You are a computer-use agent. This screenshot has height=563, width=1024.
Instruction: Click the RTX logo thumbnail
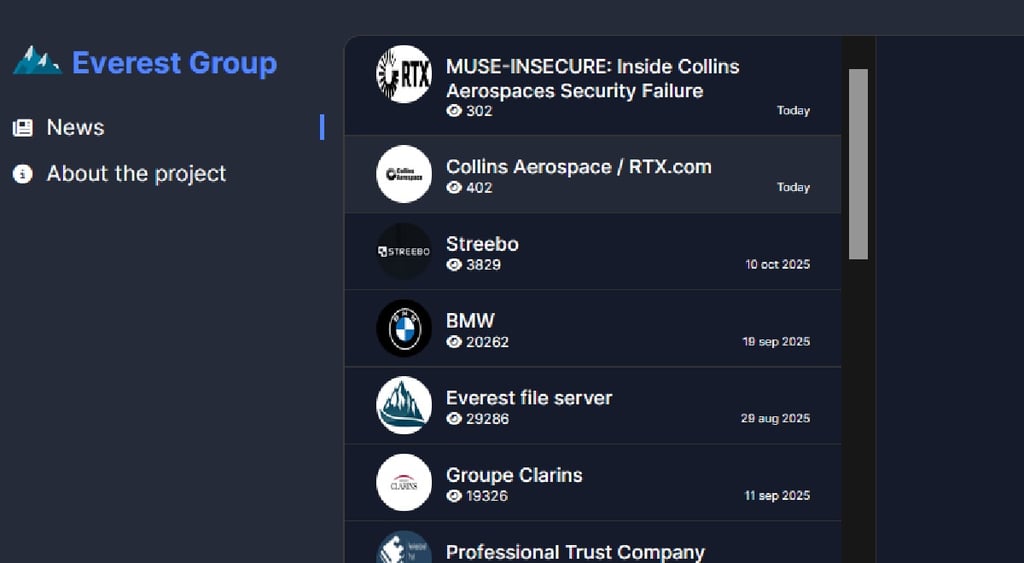coord(404,74)
